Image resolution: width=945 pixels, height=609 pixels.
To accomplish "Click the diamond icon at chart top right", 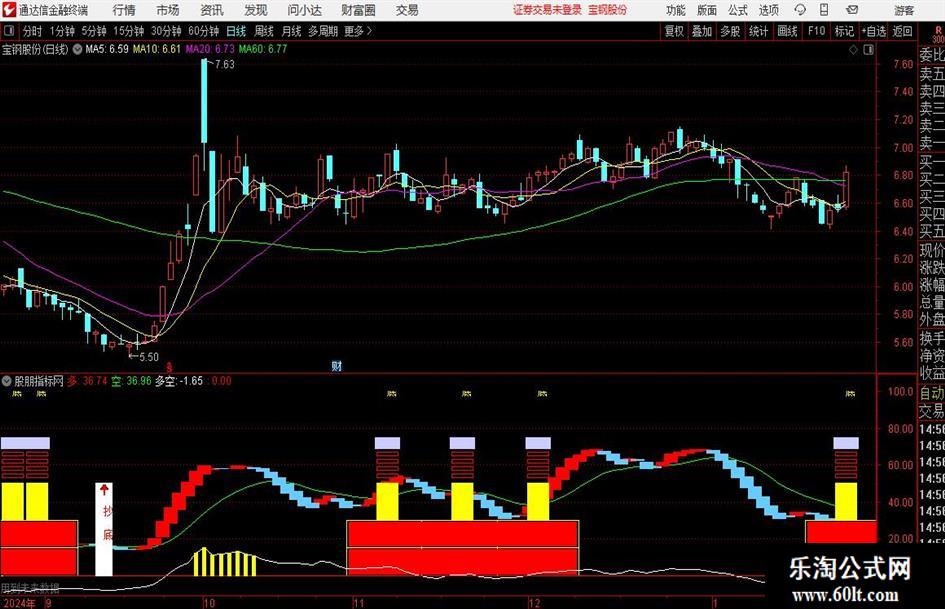I will click(x=853, y=50).
